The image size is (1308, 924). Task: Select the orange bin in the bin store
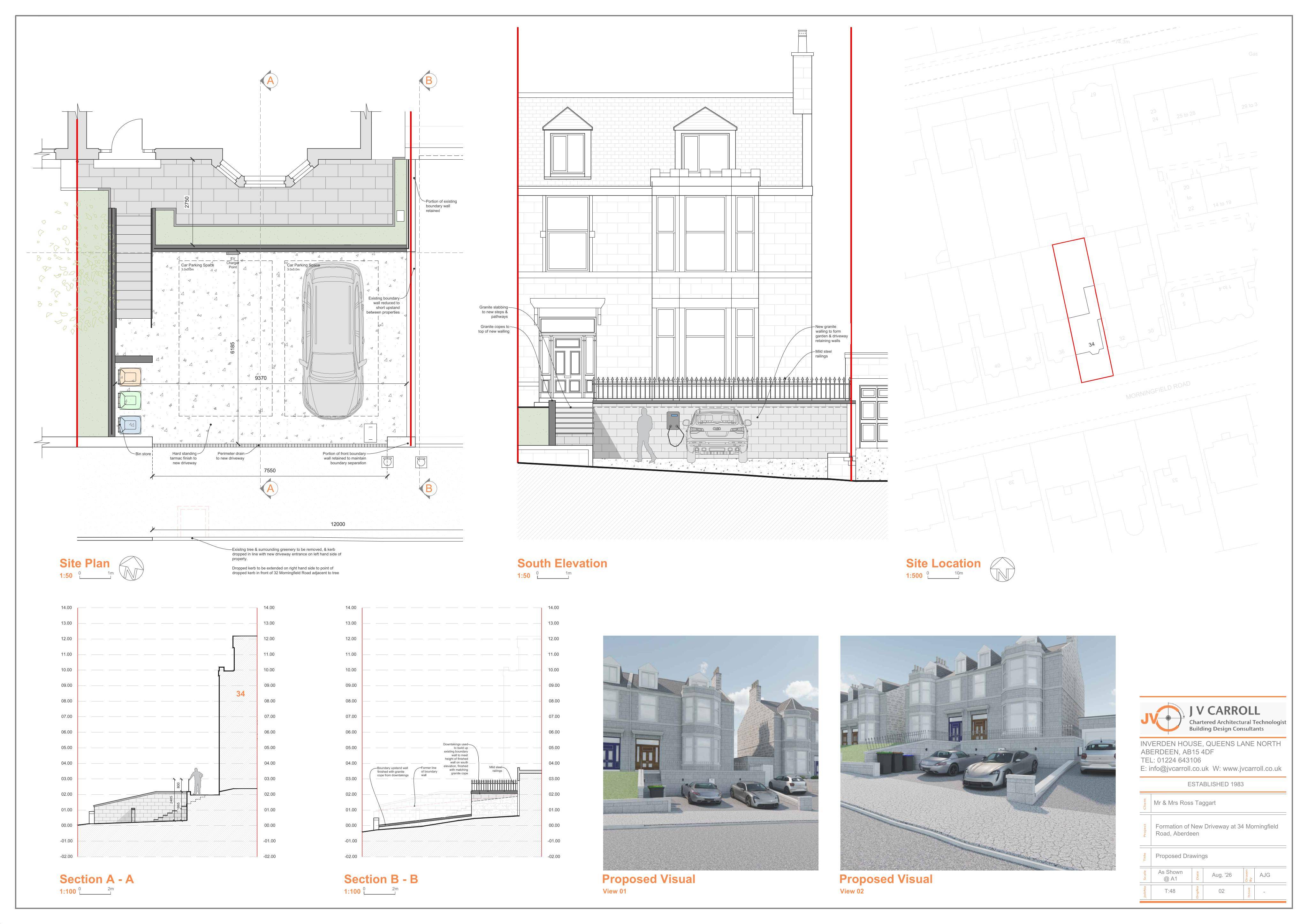pyautogui.click(x=130, y=376)
